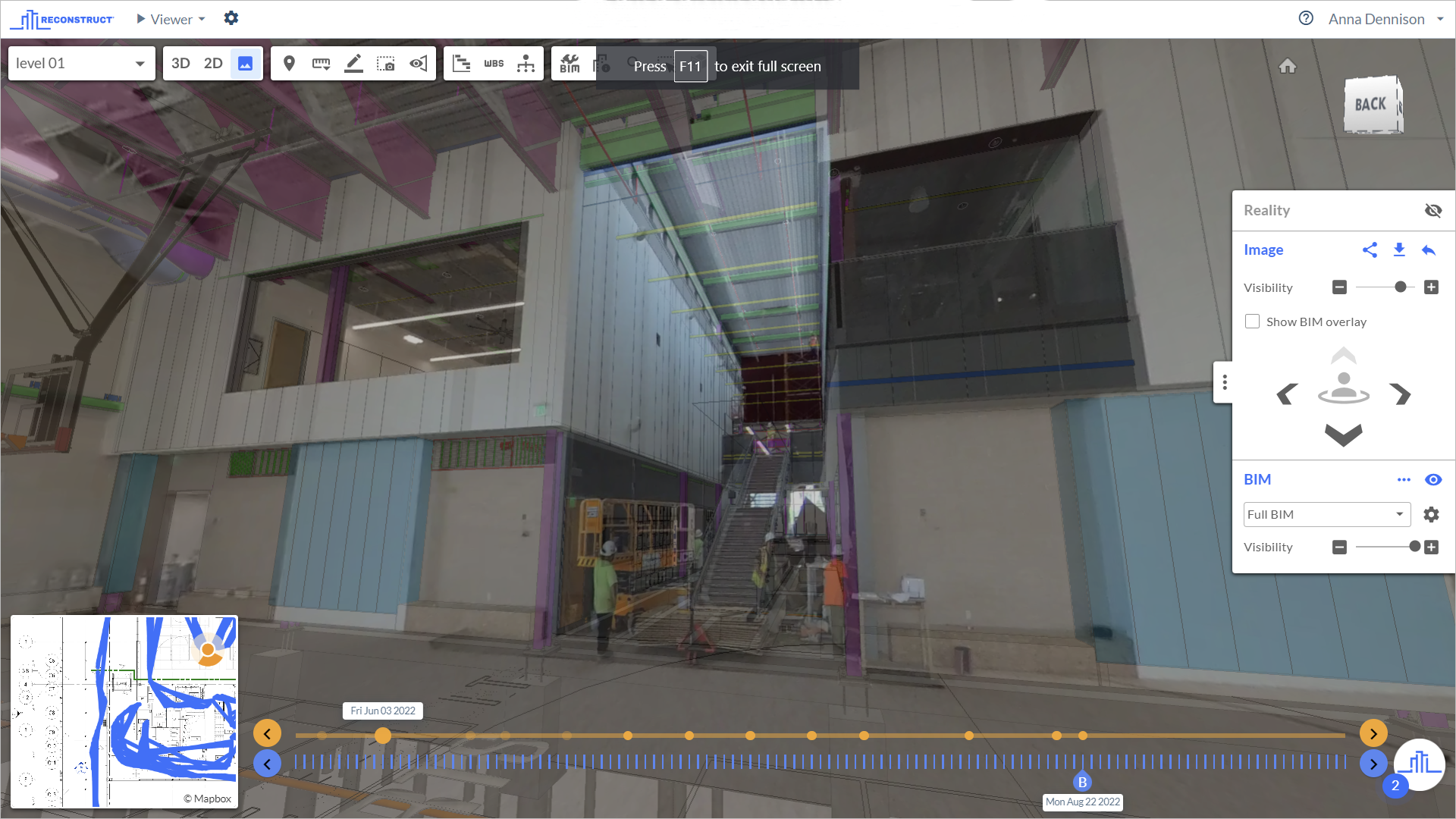Click the Mon Aug 22 2022 marker B

pyautogui.click(x=1082, y=783)
